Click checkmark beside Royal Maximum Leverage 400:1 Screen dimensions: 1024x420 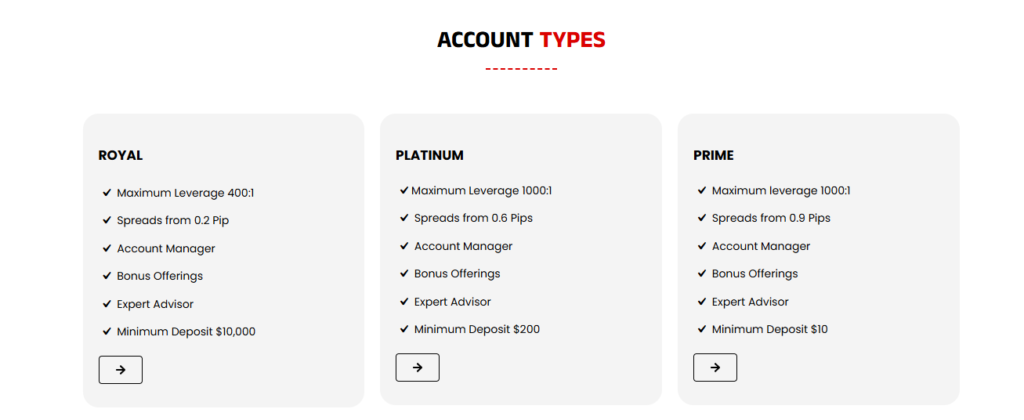[106, 193]
